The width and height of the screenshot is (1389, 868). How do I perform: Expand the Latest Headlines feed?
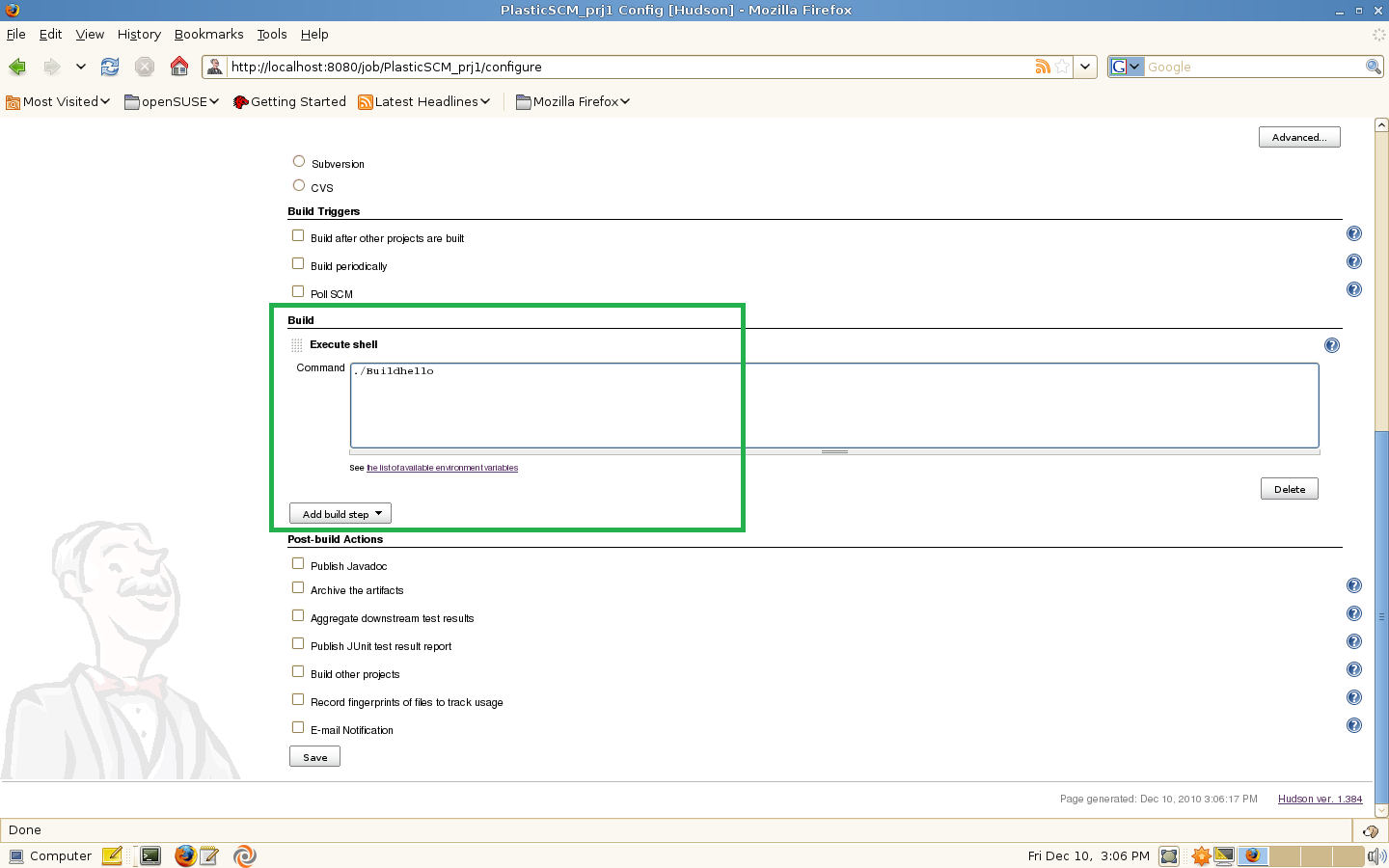(424, 101)
